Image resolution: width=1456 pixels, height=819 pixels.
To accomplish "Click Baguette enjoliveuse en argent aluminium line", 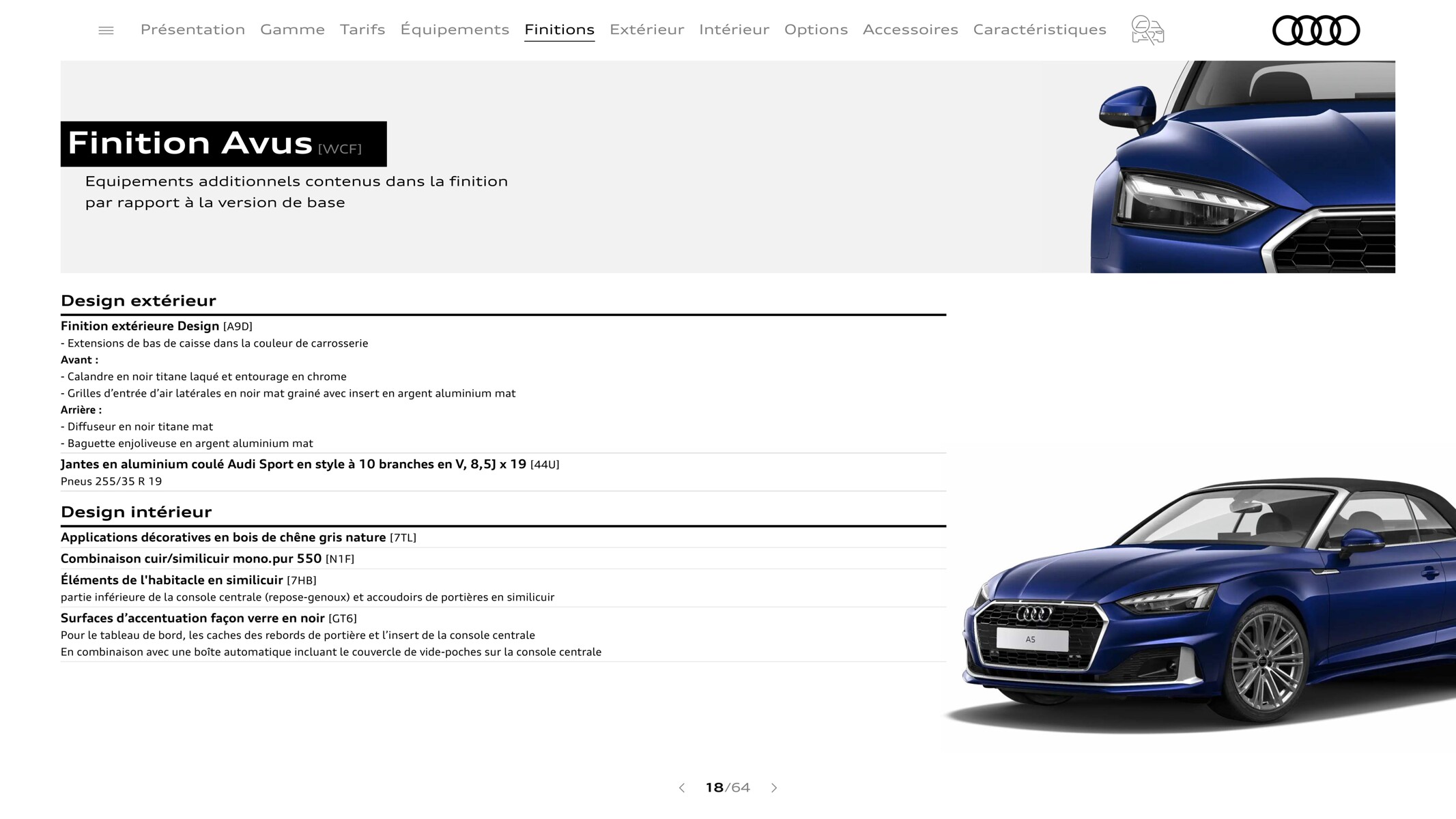I will pos(187,444).
